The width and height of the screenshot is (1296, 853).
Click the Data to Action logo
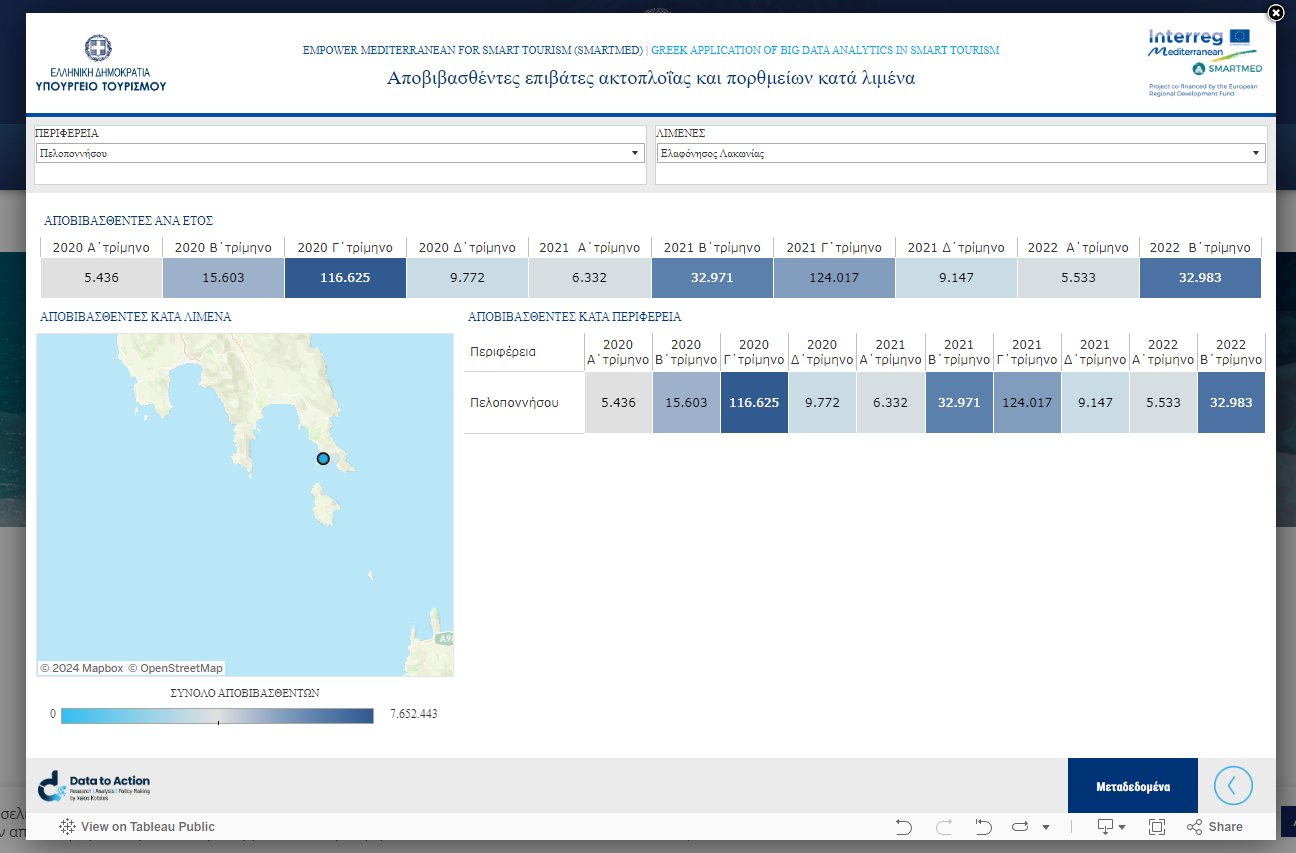coord(94,786)
